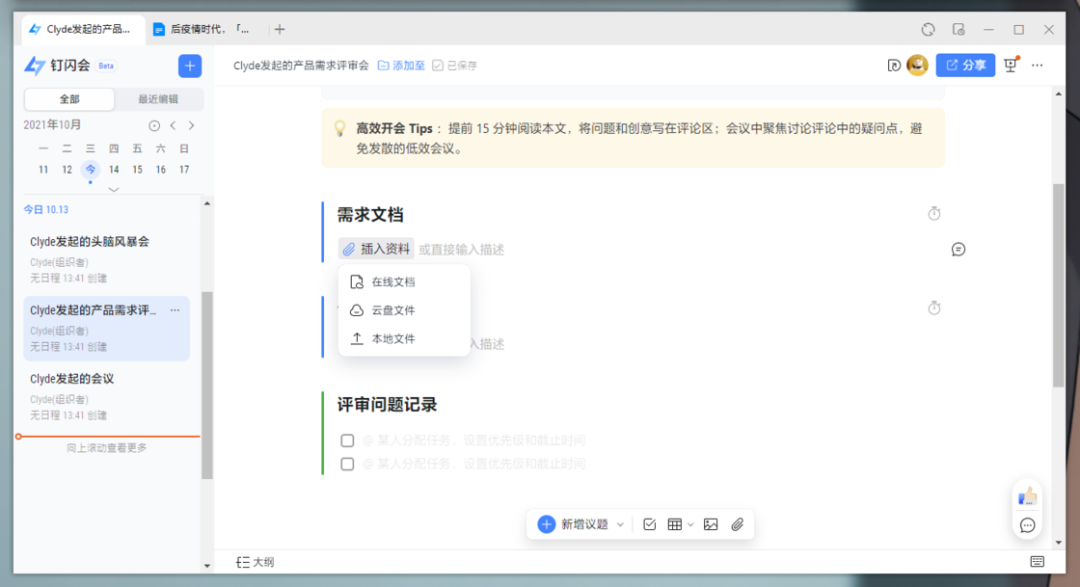Go to next week arrow
Image resolution: width=1080 pixels, height=587 pixels.
click(x=191, y=125)
